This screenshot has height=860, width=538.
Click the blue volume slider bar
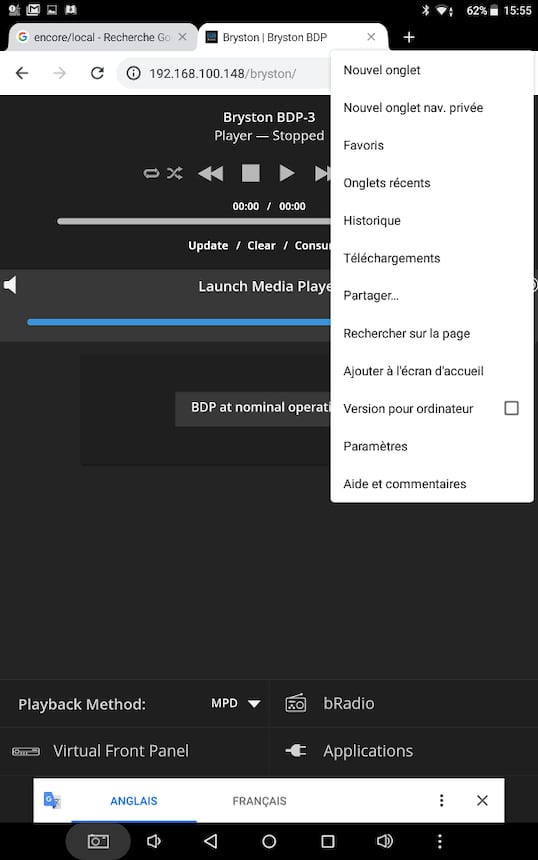pos(179,322)
